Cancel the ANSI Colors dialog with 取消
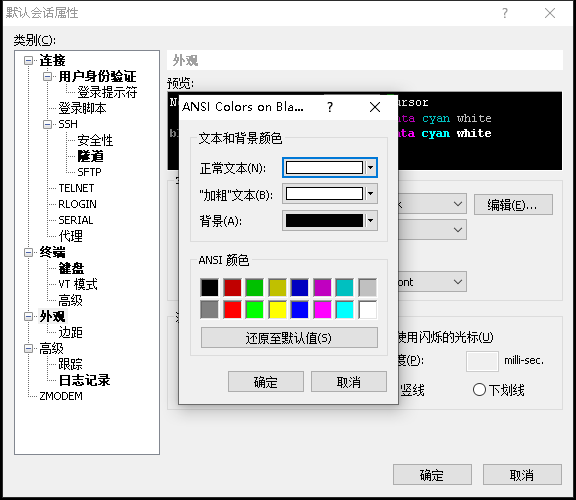Image resolution: width=576 pixels, height=500 pixels. pyautogui.click(x=349, y=382)
